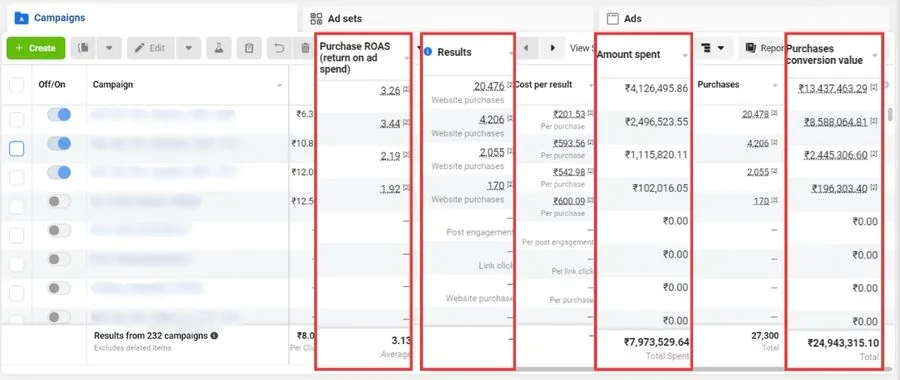Image resolution: width=900 pixels, height=380 pixels.
Task: Tick the blue-outlined checkbox in ₹10.8 row
Action: 17,149
